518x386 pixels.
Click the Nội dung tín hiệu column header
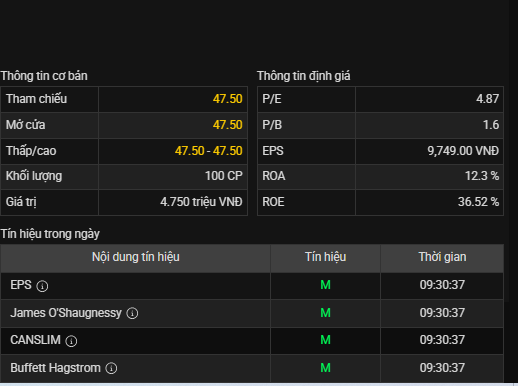coord(136,257)
